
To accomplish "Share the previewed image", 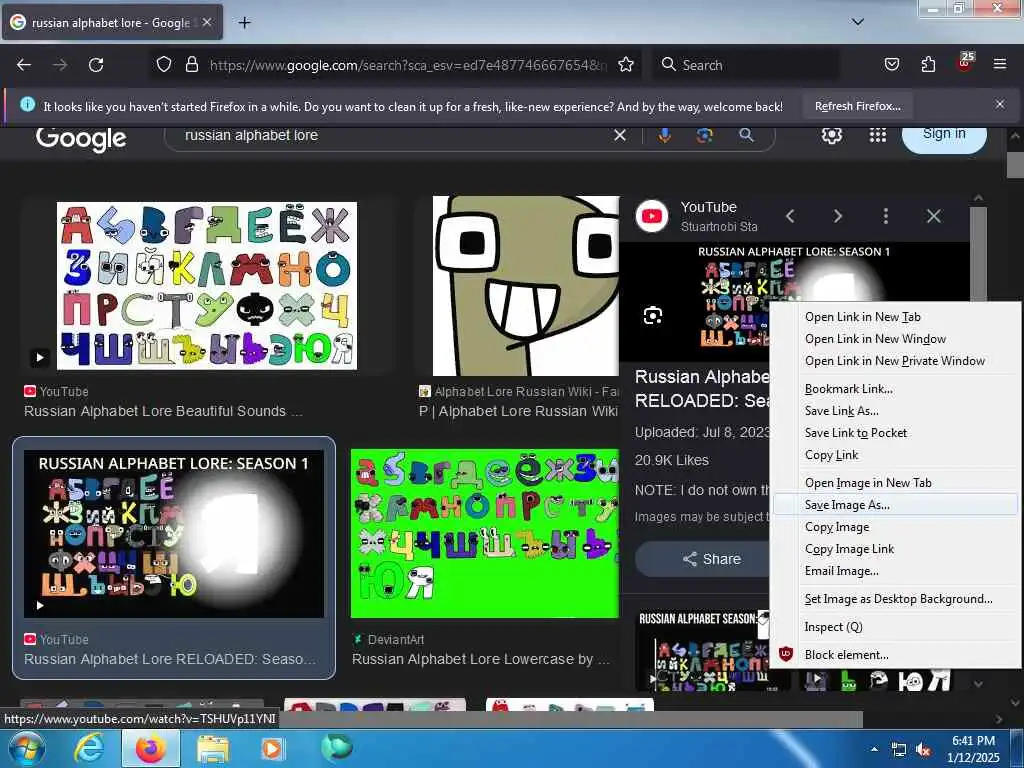I will pyautogui.click(x=704, y=559).
